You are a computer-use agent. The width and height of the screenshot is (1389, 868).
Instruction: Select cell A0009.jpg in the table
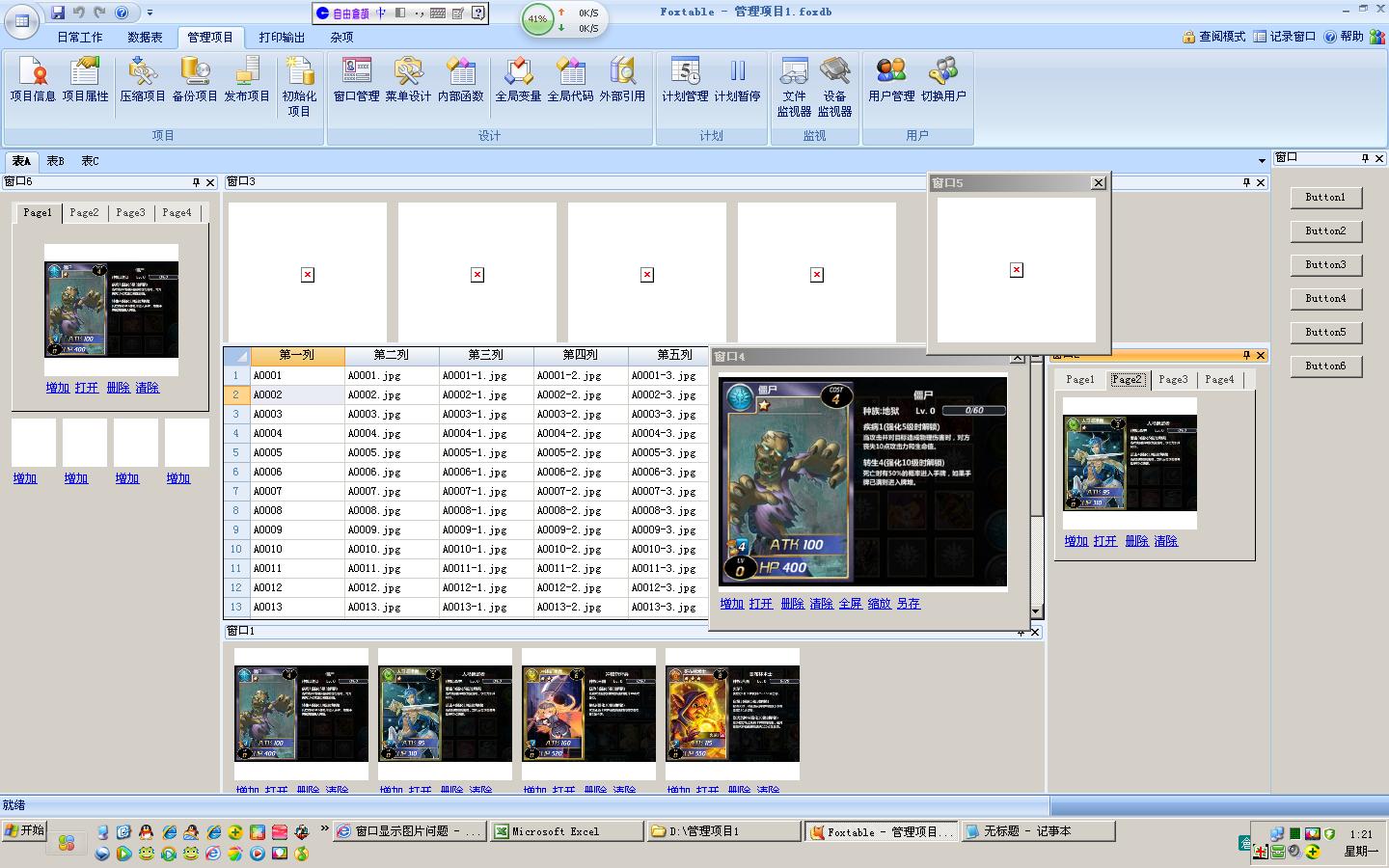point(392,530)
